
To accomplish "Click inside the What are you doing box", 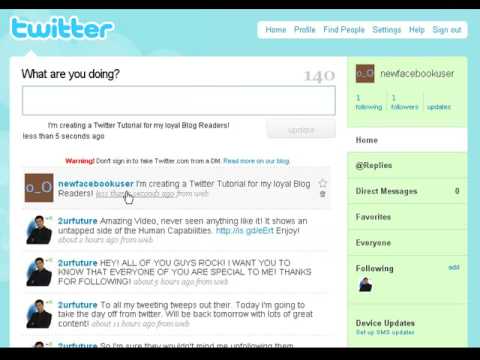I will coord(179,101).
